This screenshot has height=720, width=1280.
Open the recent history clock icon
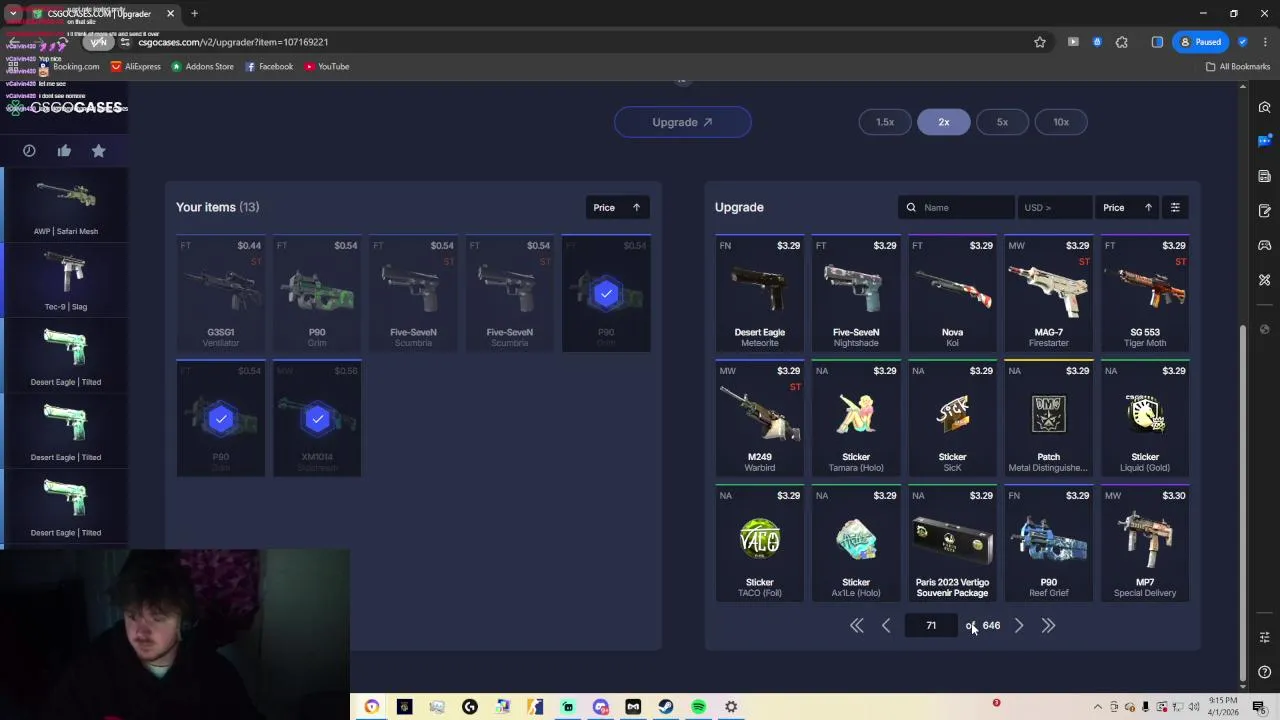29,150
